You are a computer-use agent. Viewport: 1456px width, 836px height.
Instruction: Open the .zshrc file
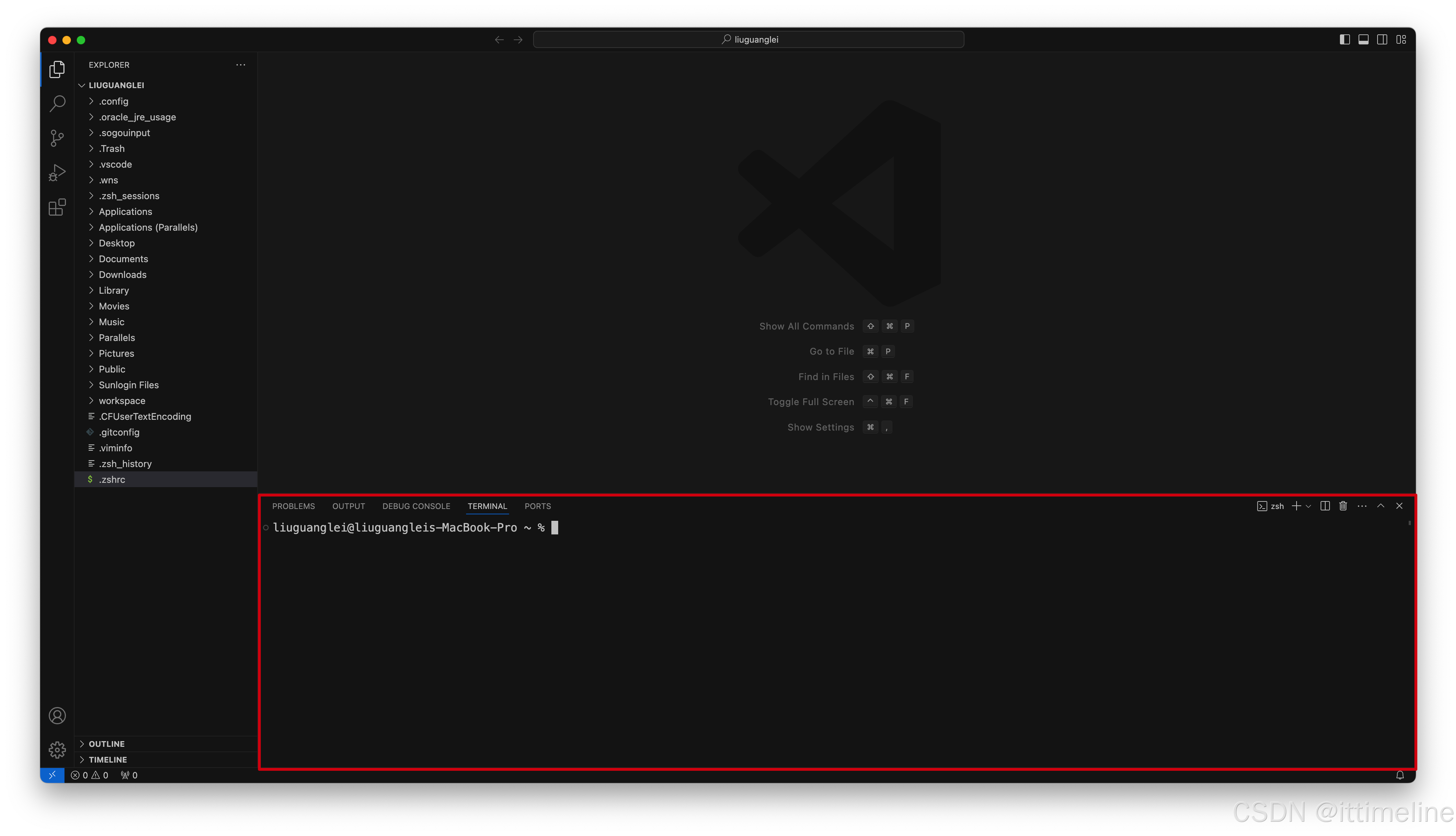point(112,480)
